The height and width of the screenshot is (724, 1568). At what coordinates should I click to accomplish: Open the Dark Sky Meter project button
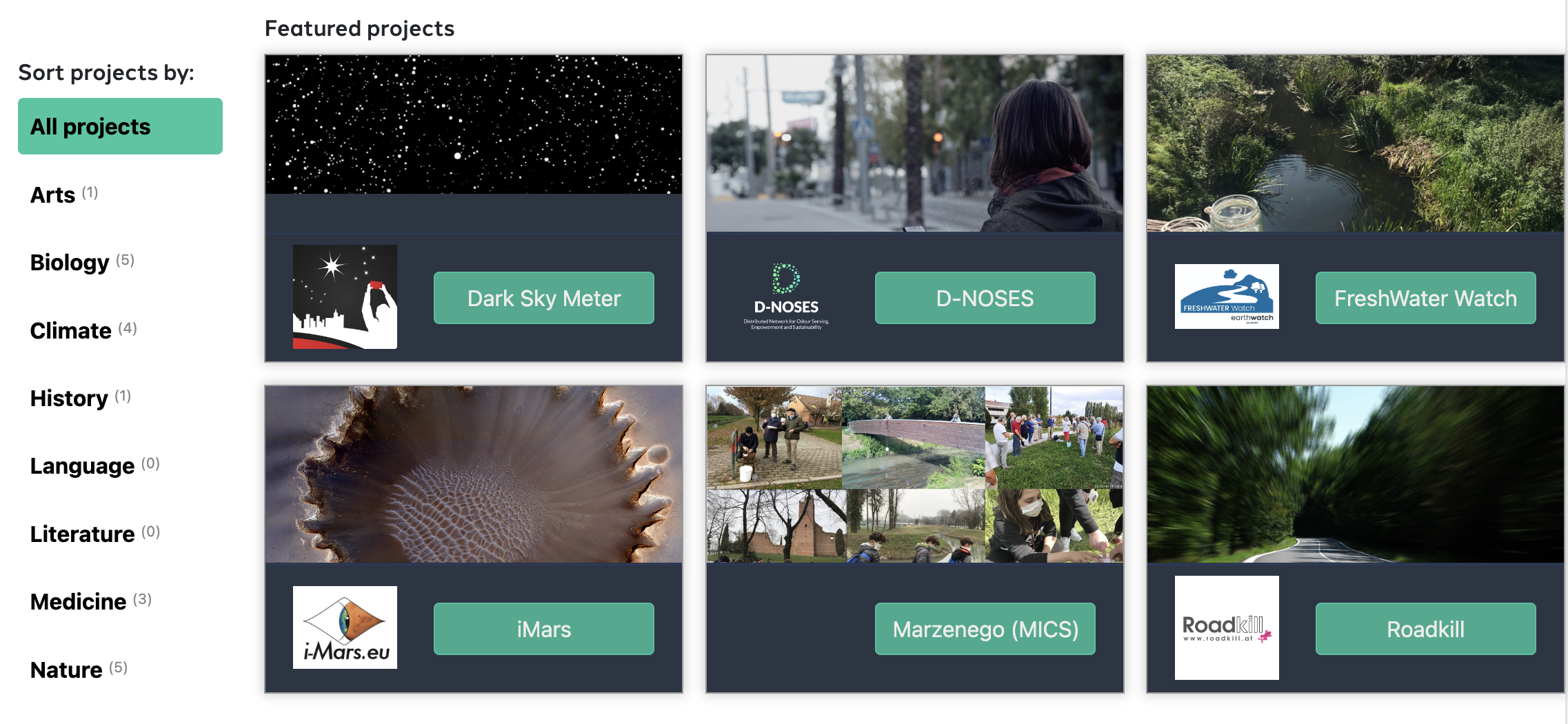coord(544,298)
